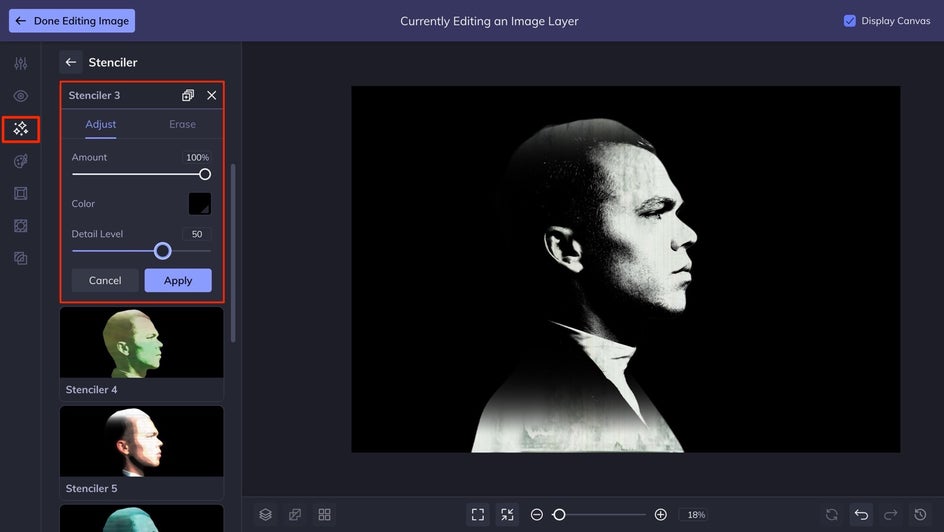Click the Amount slider handle
Screen dimensions: 944x532
coord(205,175)
